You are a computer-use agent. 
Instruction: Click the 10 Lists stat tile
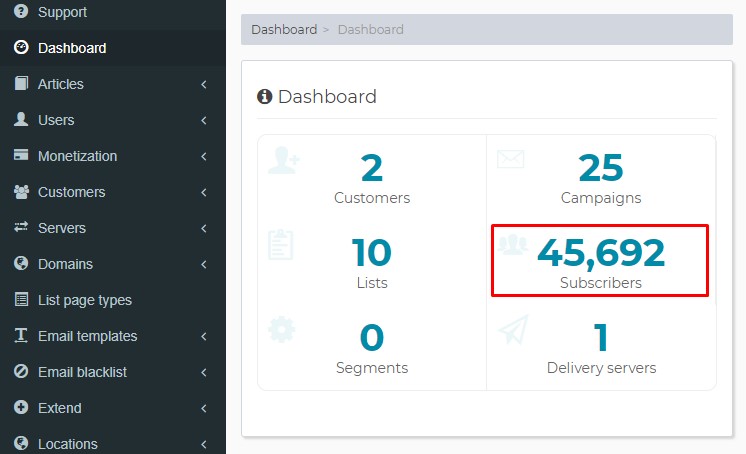tap(372, 263)
